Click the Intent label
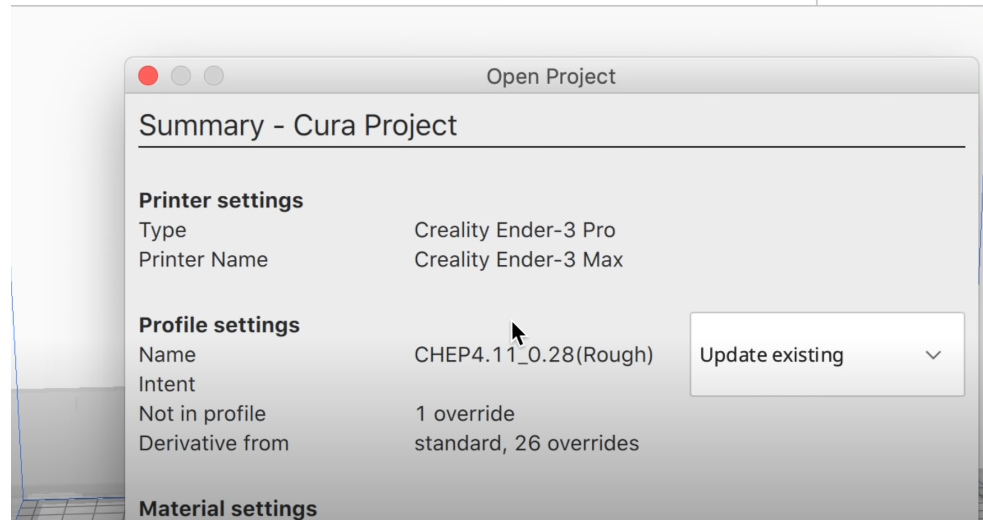Viewport: 983px width, 520px height. click(x=166, y=384)
